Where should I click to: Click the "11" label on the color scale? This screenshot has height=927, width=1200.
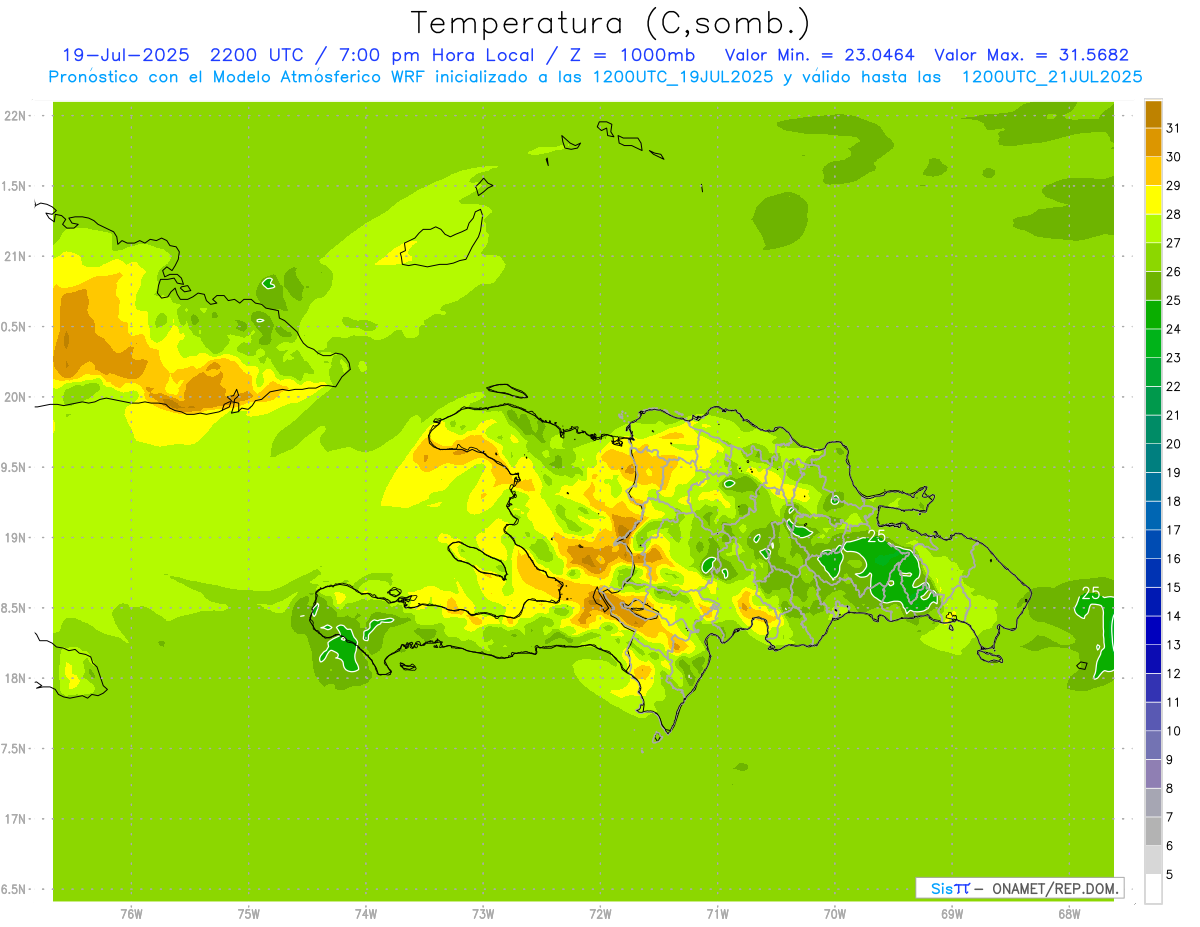coord(1174,702)
